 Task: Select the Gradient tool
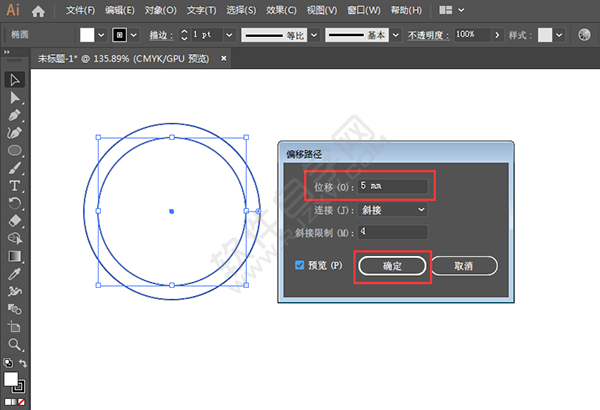coord(15,256)
